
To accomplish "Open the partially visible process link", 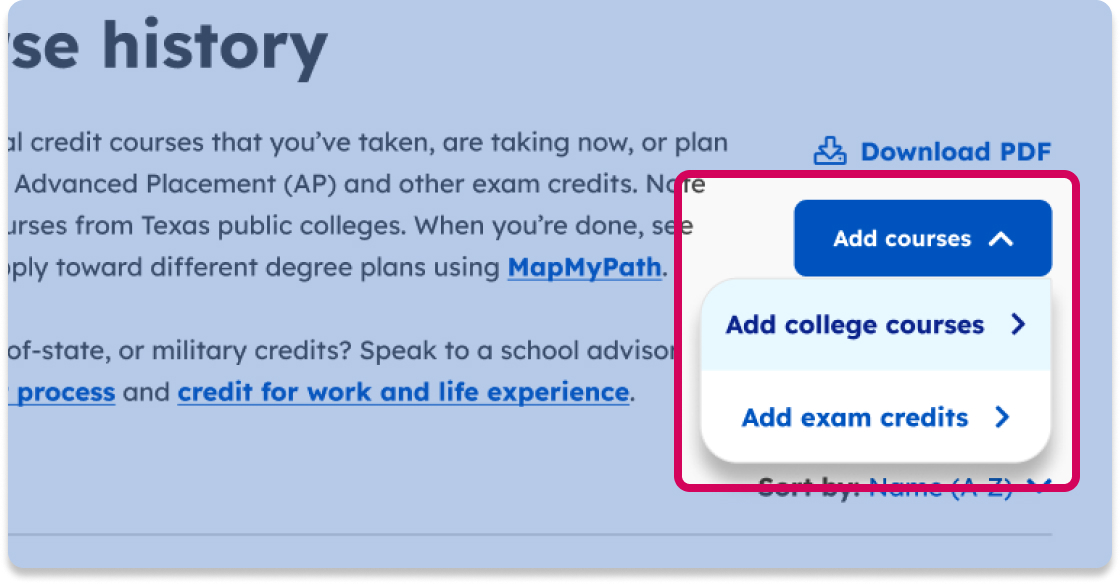I will click(66, 392).
